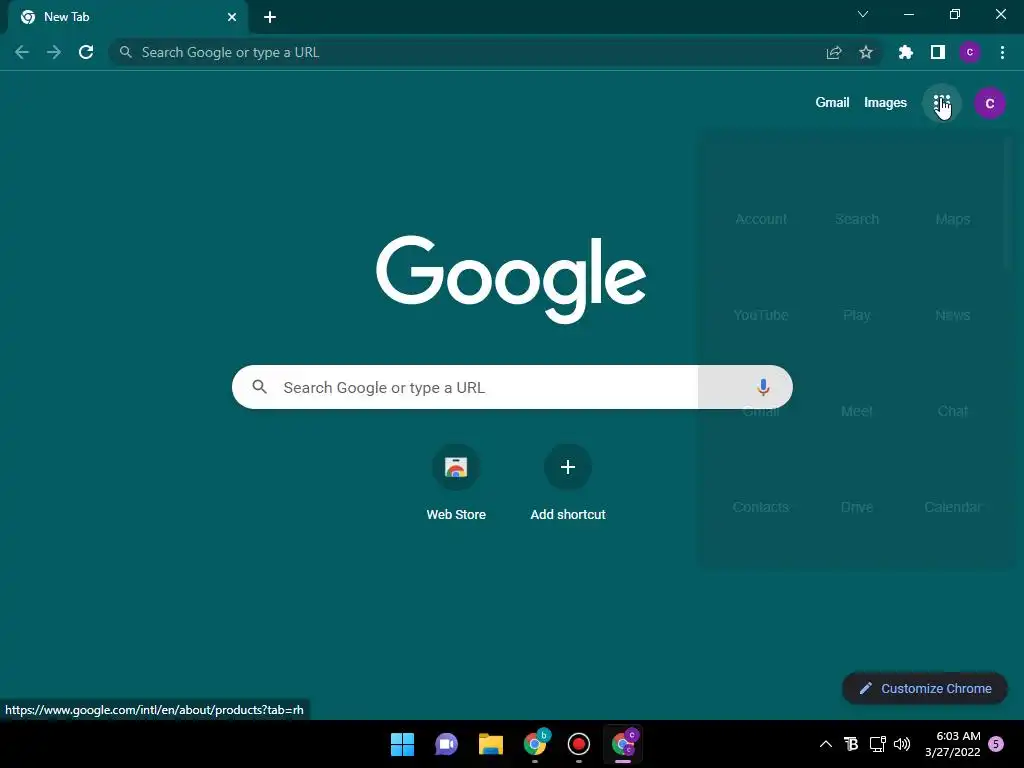This screenshot has width=1024, height=768.
Task: Open the Gmail link
Action: [832, 103]
